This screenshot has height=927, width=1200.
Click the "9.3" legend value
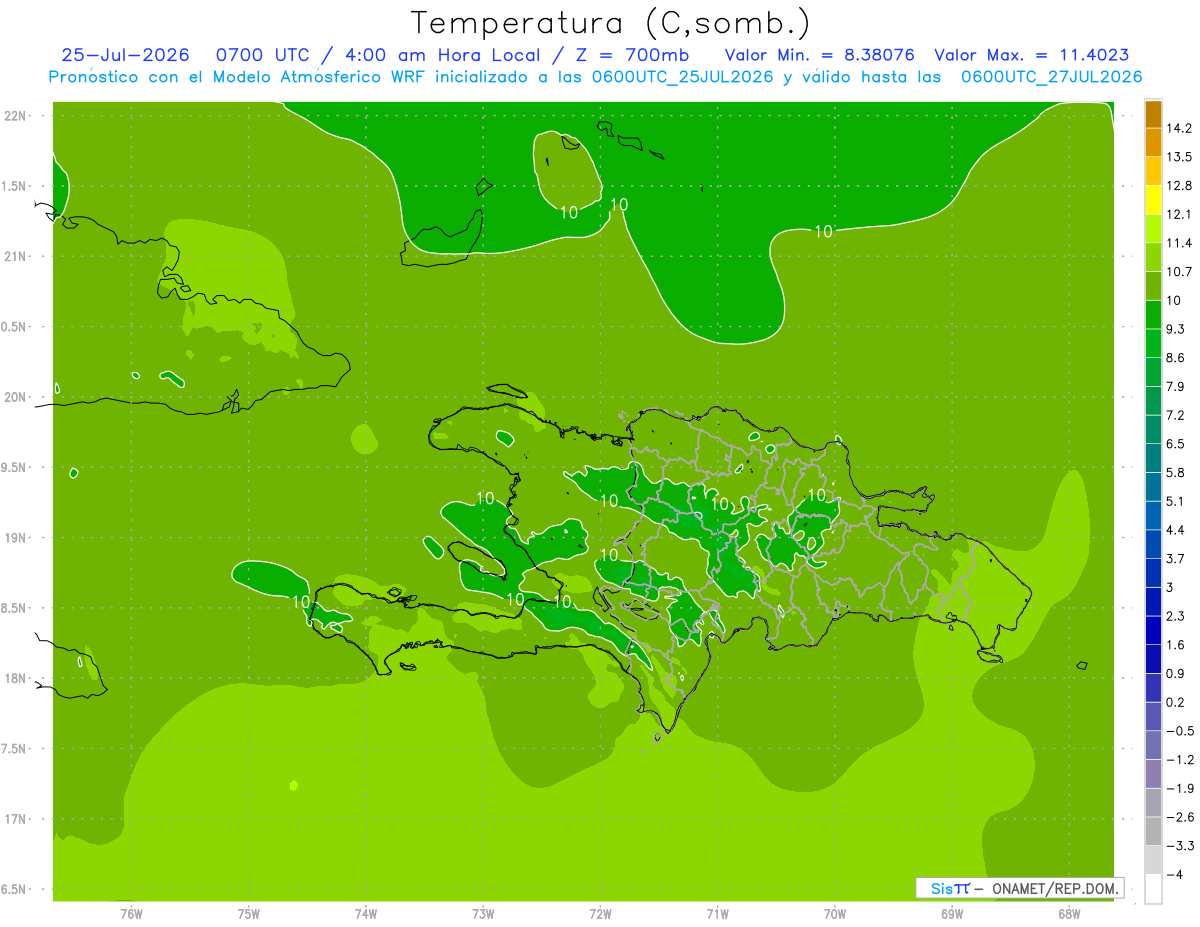click(1175, 329)
